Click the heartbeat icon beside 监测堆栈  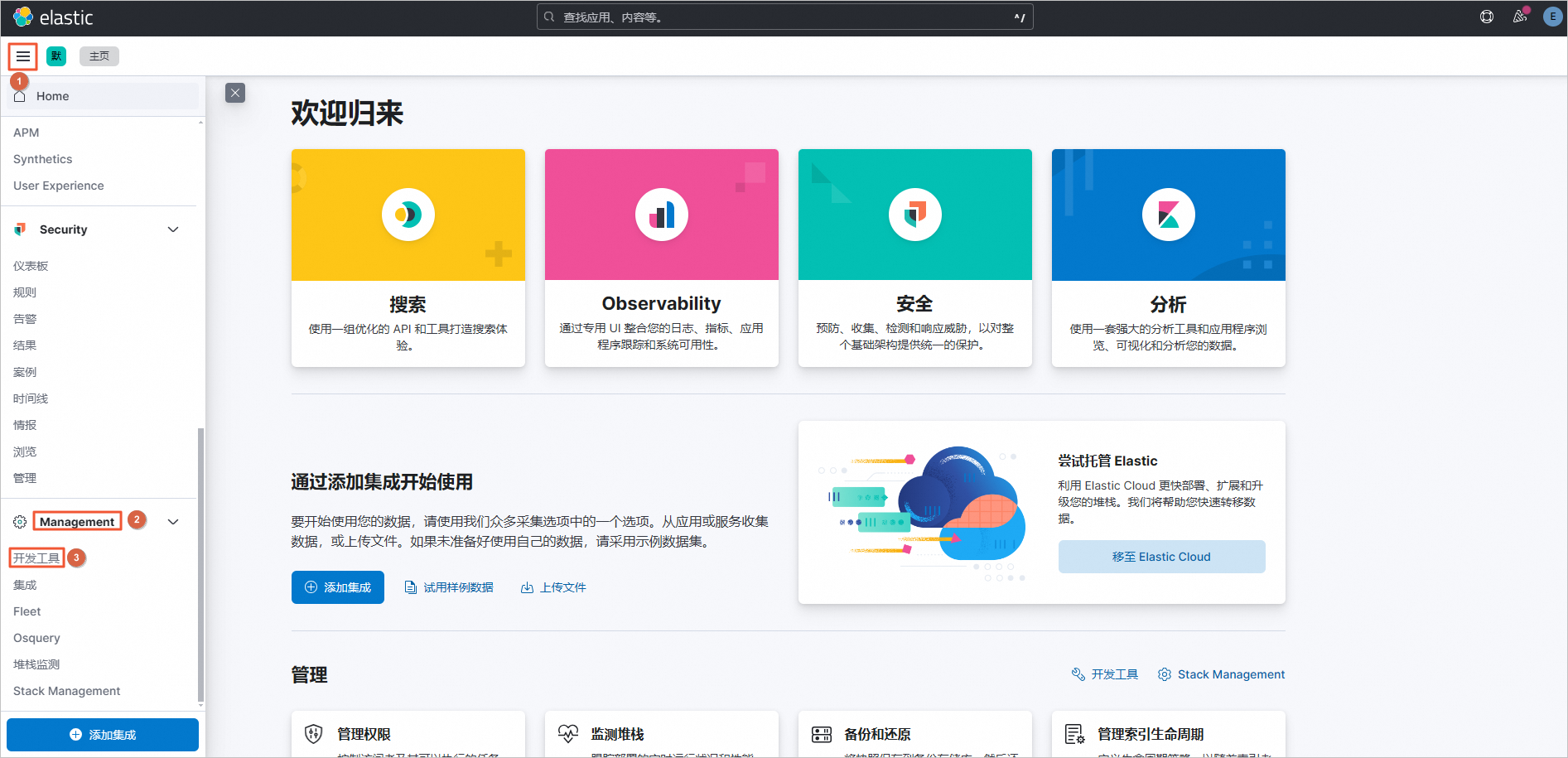(568, 734)
